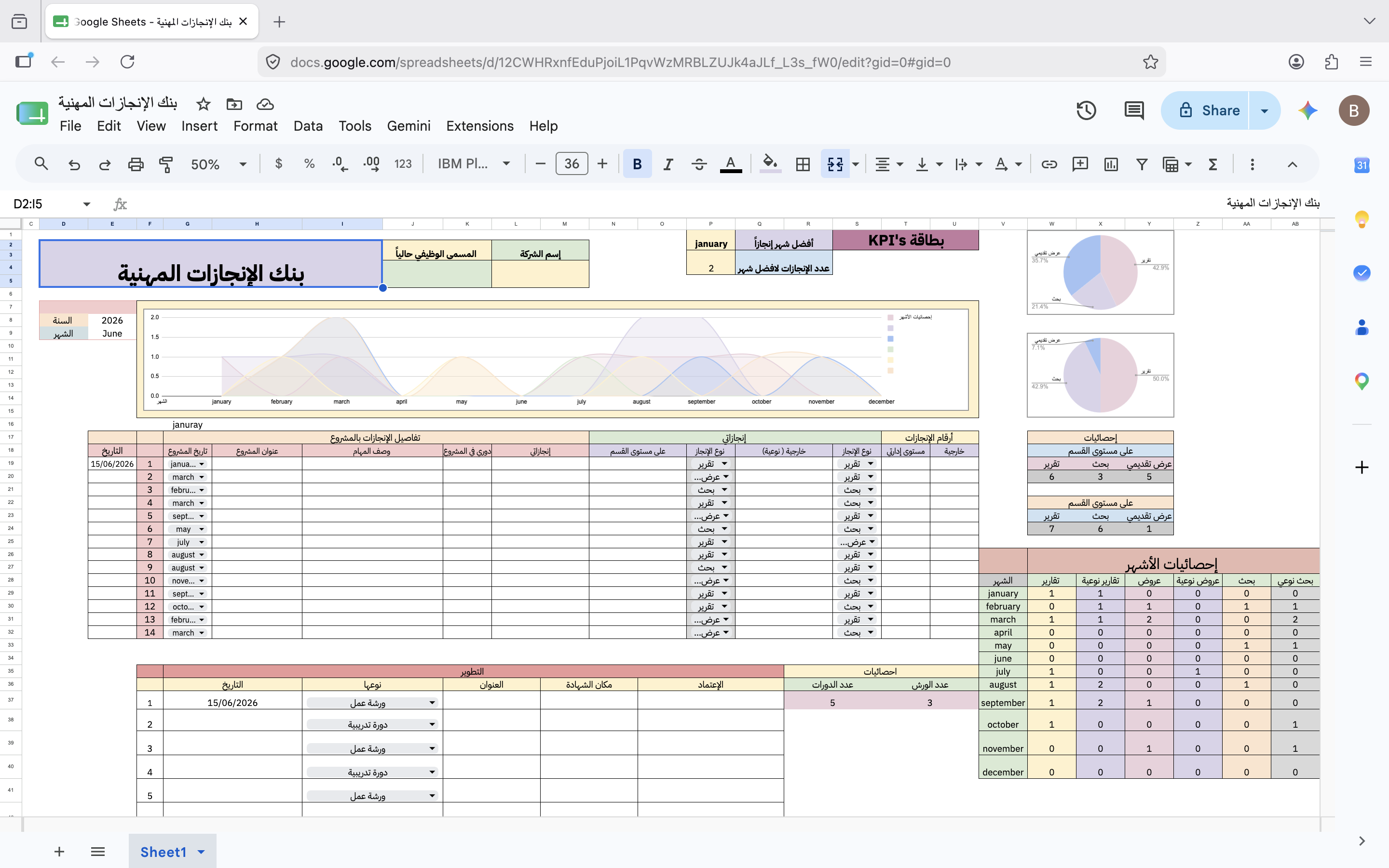The width and height of the screenshot is (1389, 868).
Task: Toggle bold formatting
Action: (637, 164)
